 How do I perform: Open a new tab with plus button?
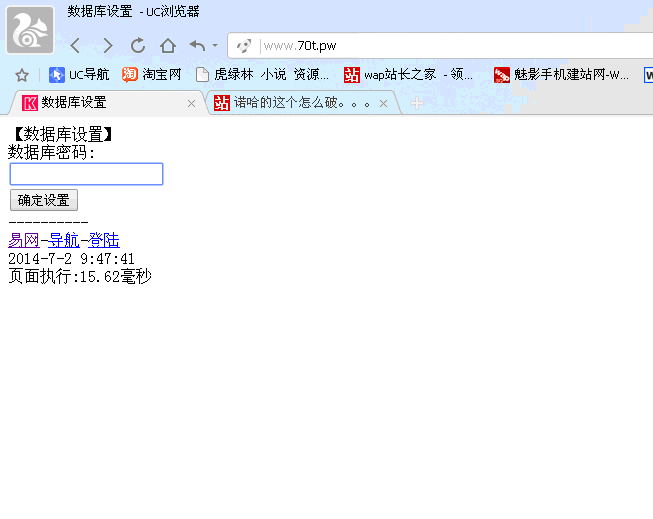[416, 103]
